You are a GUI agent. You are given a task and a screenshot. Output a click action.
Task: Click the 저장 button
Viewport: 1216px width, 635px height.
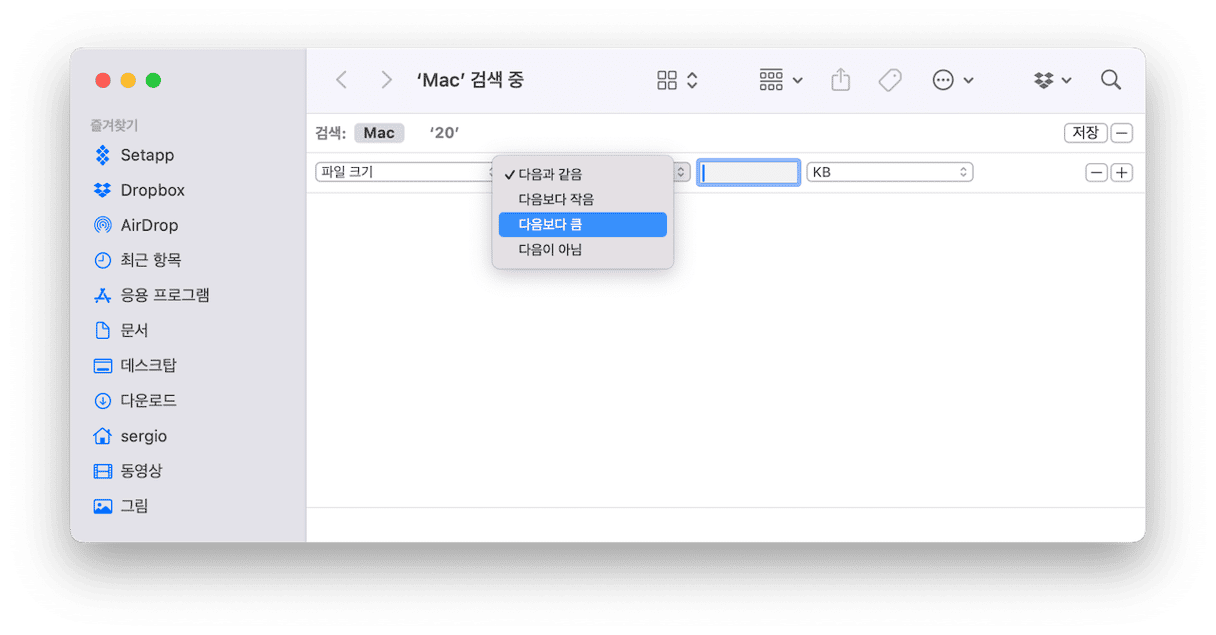(x=1085, y=132)
